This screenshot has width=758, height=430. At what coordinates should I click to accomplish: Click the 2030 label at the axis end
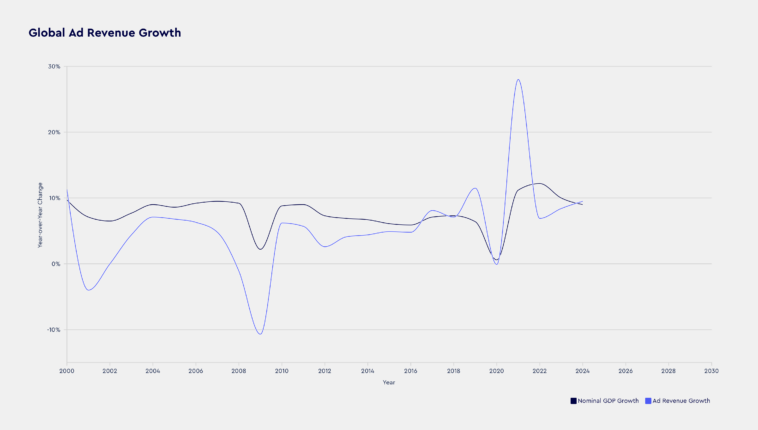pos(710,371)
